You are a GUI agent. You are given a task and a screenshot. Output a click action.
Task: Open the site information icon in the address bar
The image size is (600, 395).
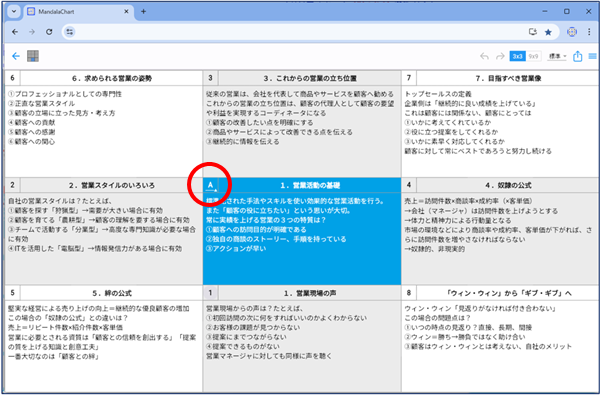69,32
